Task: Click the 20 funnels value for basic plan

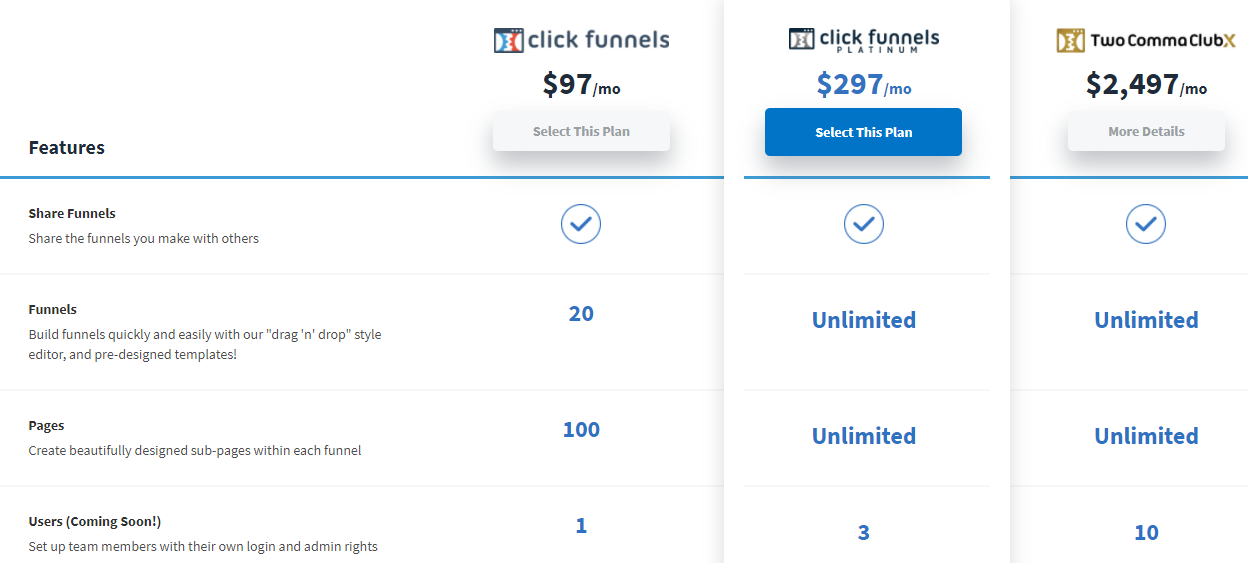Action: click(581, 314)
